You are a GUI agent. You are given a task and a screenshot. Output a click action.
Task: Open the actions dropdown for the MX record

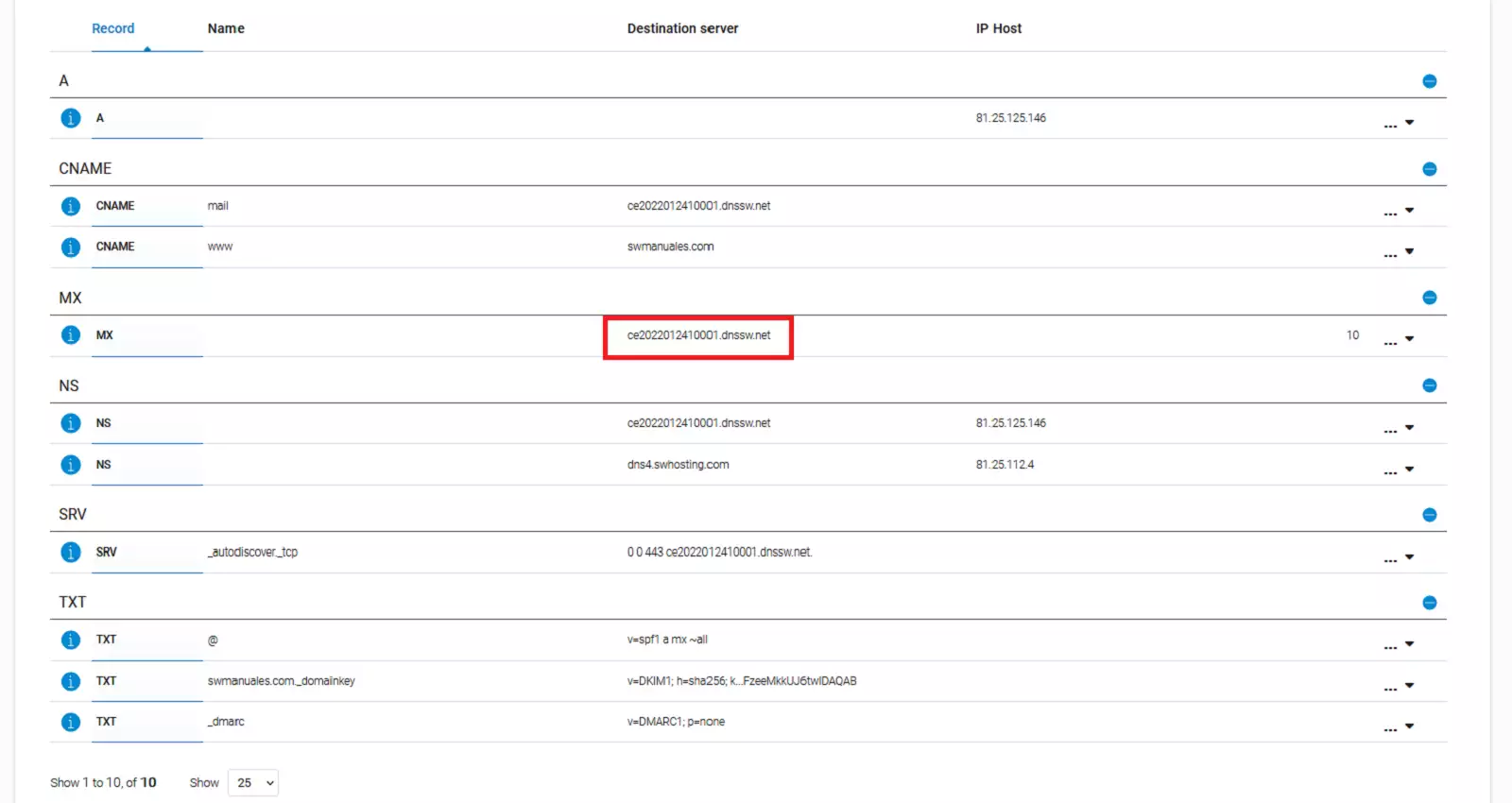point(1399,339)
